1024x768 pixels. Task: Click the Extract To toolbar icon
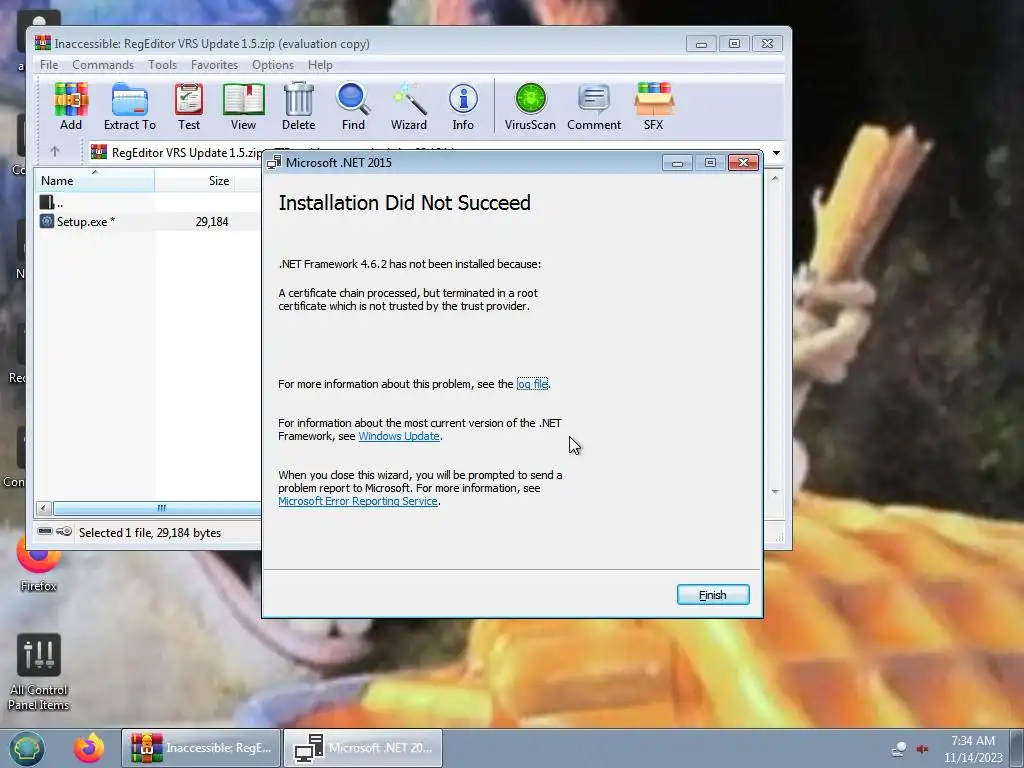[129, 106]
